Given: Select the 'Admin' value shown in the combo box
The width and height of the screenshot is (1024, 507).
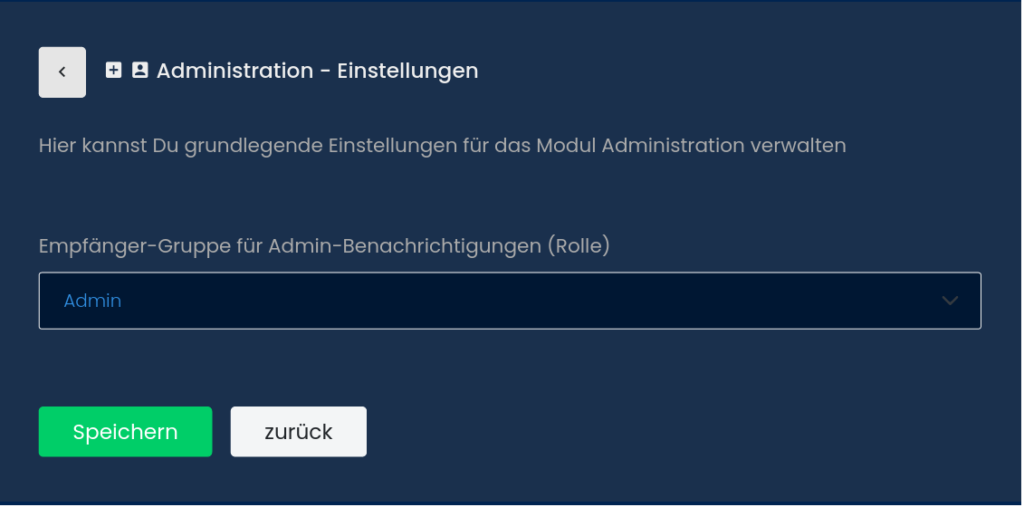Looking at the screenshot, I should [92, 300].
